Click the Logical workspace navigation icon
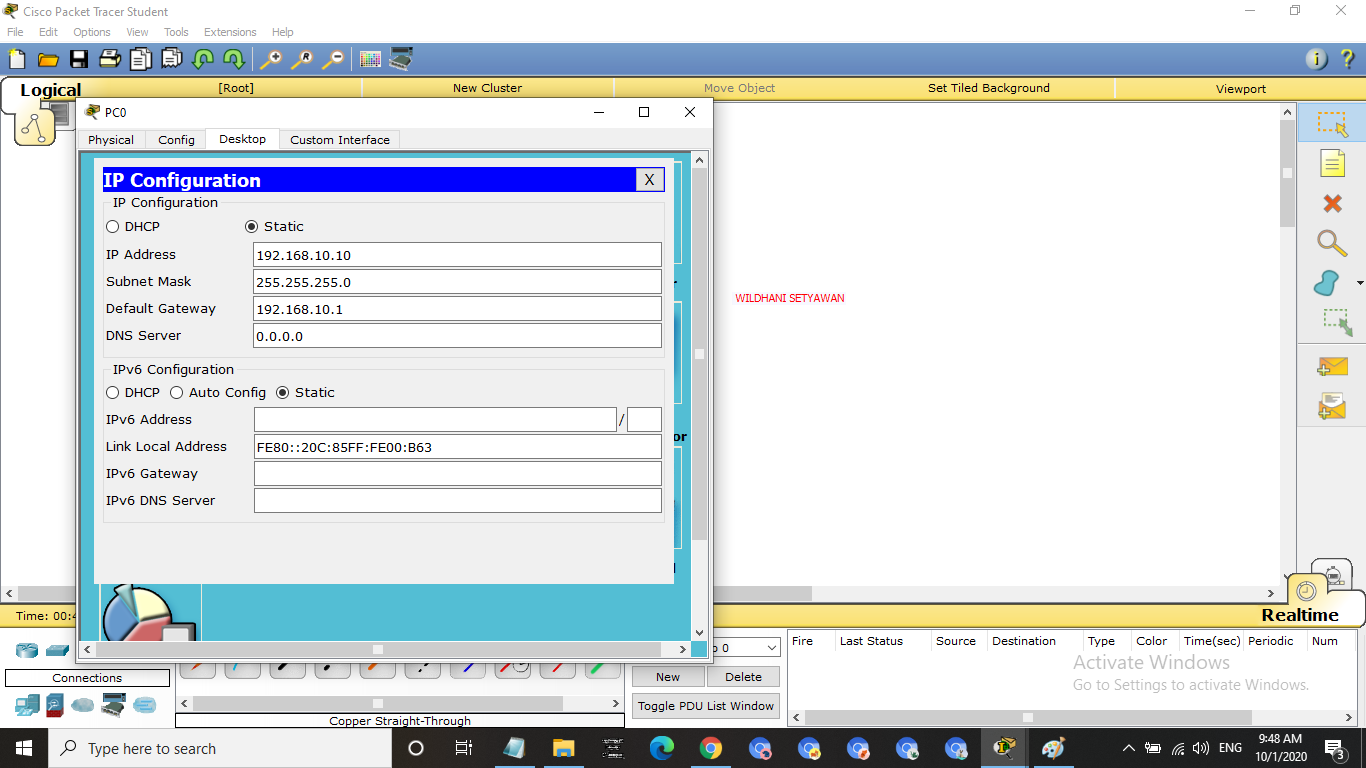This screenshot has height=768, width=1366. coord(35,126)
